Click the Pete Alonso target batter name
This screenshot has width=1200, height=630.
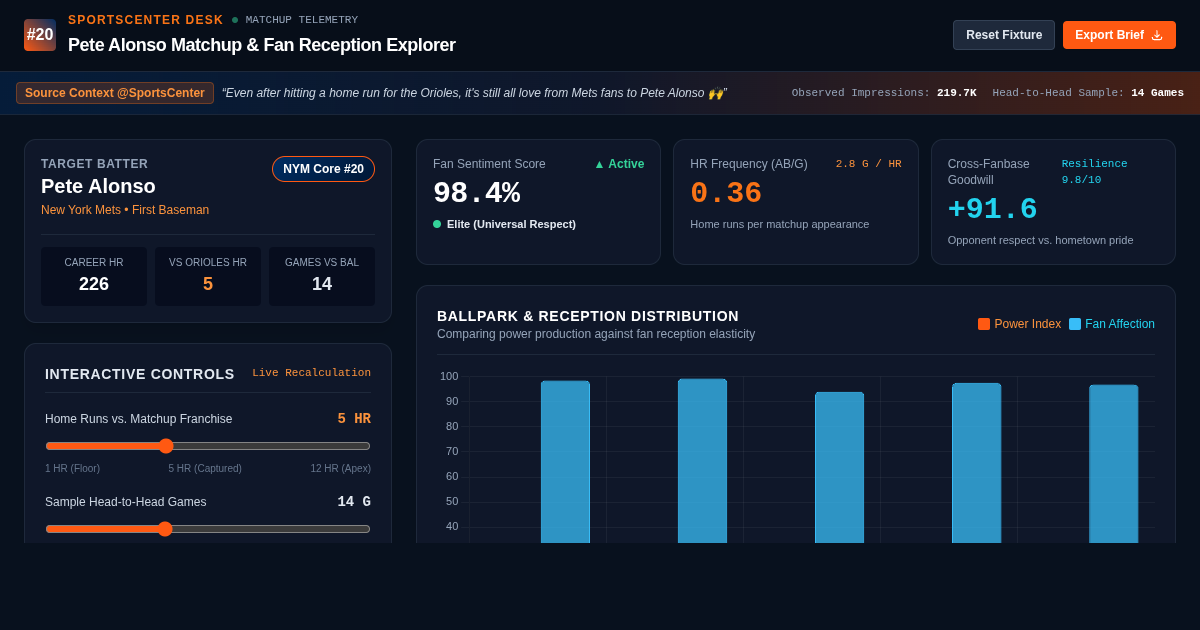(x=98, y=186)
